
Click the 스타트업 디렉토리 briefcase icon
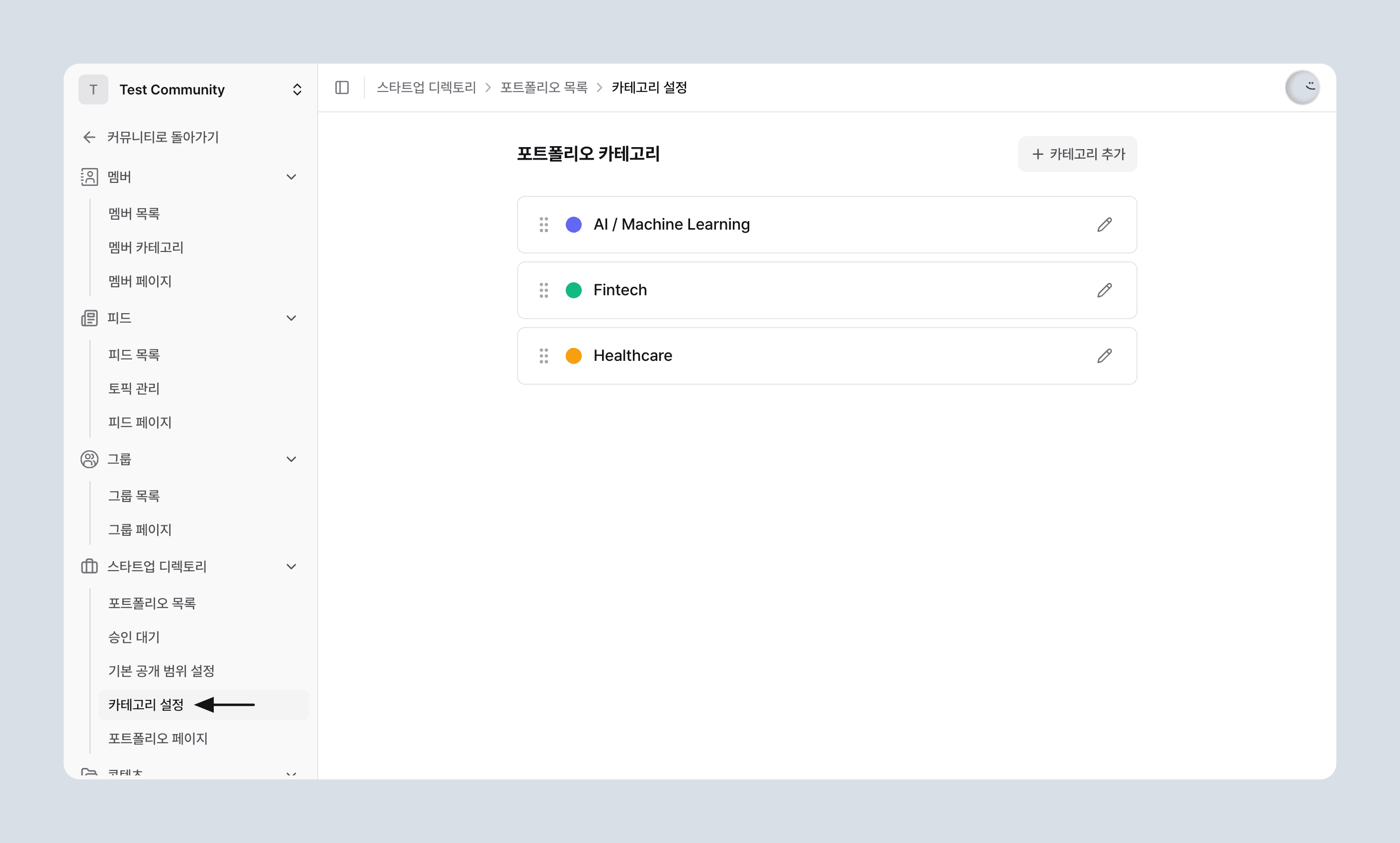[89, 566]
